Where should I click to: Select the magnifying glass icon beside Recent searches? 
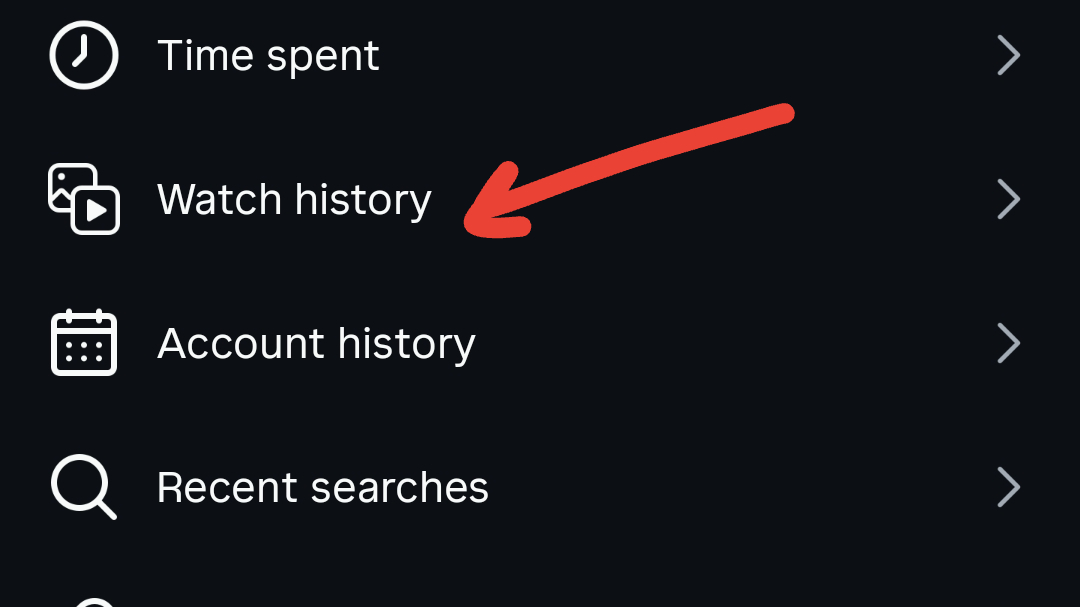[x=83, y=487]
